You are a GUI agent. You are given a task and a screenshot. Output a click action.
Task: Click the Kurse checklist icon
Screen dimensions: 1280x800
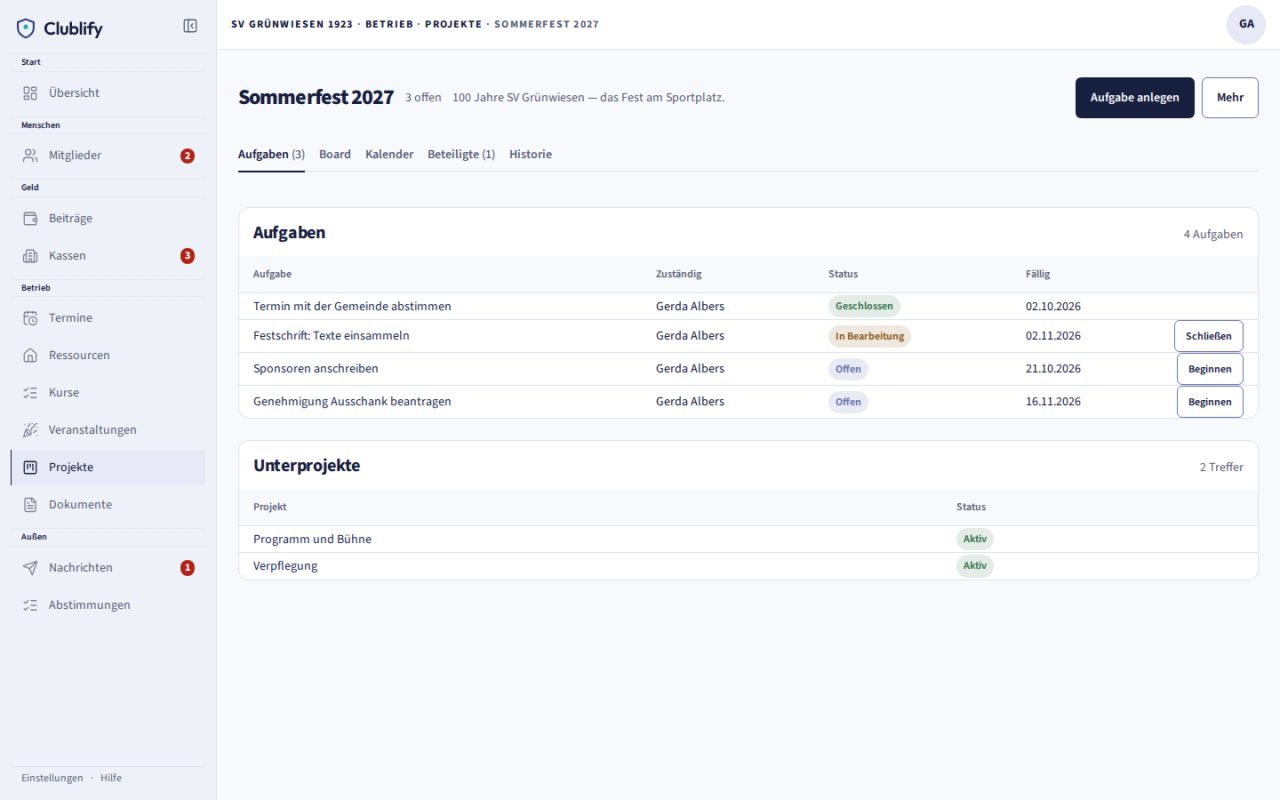coord(30,393)
